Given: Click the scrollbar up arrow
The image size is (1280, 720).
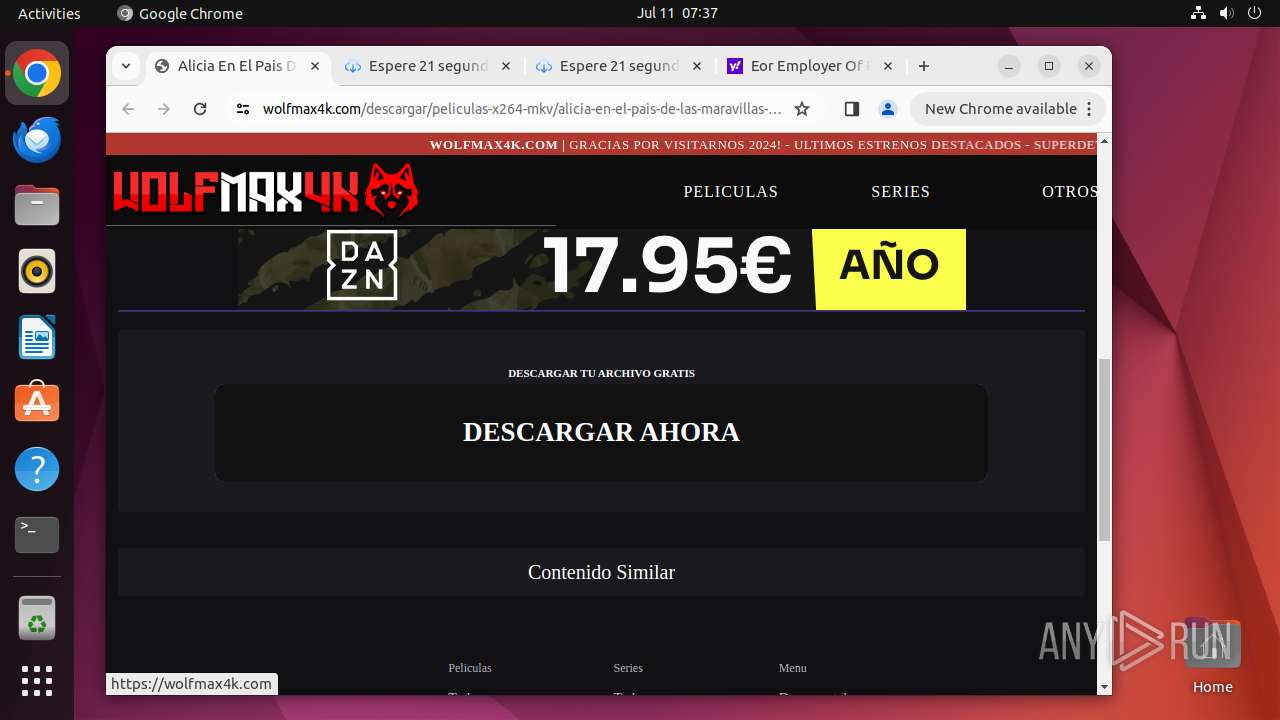Looking at the screenshot, I should click(1104, 141).
